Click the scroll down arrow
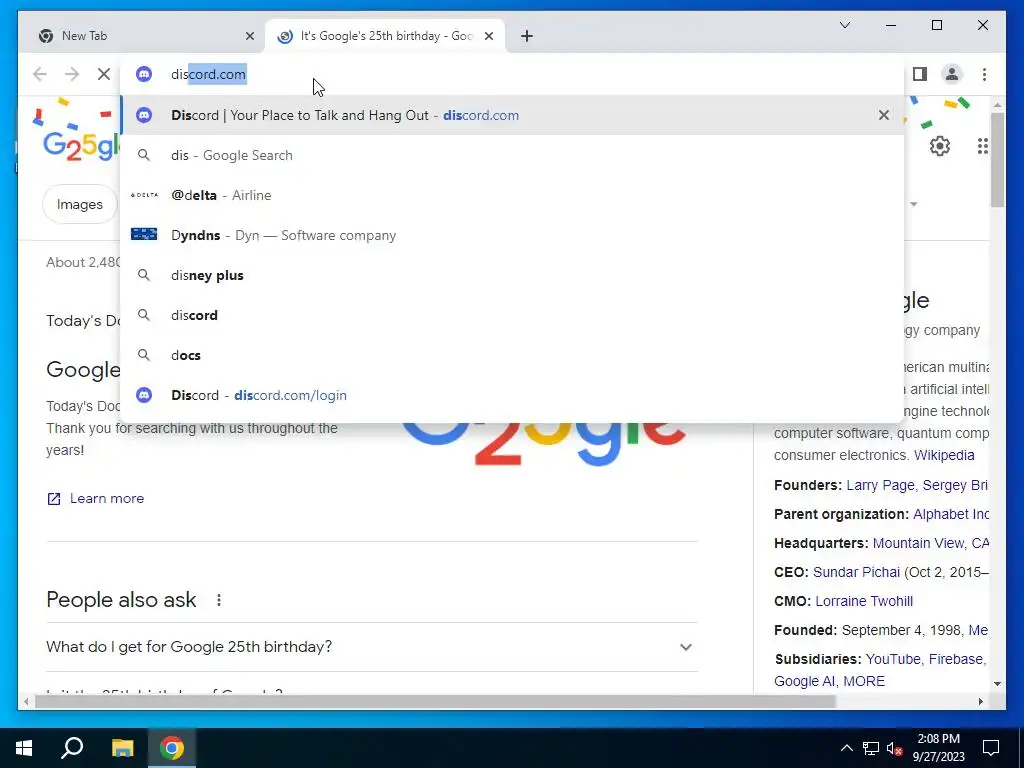This screenshot has height=768, width=1024. click(x=997, y=684)
